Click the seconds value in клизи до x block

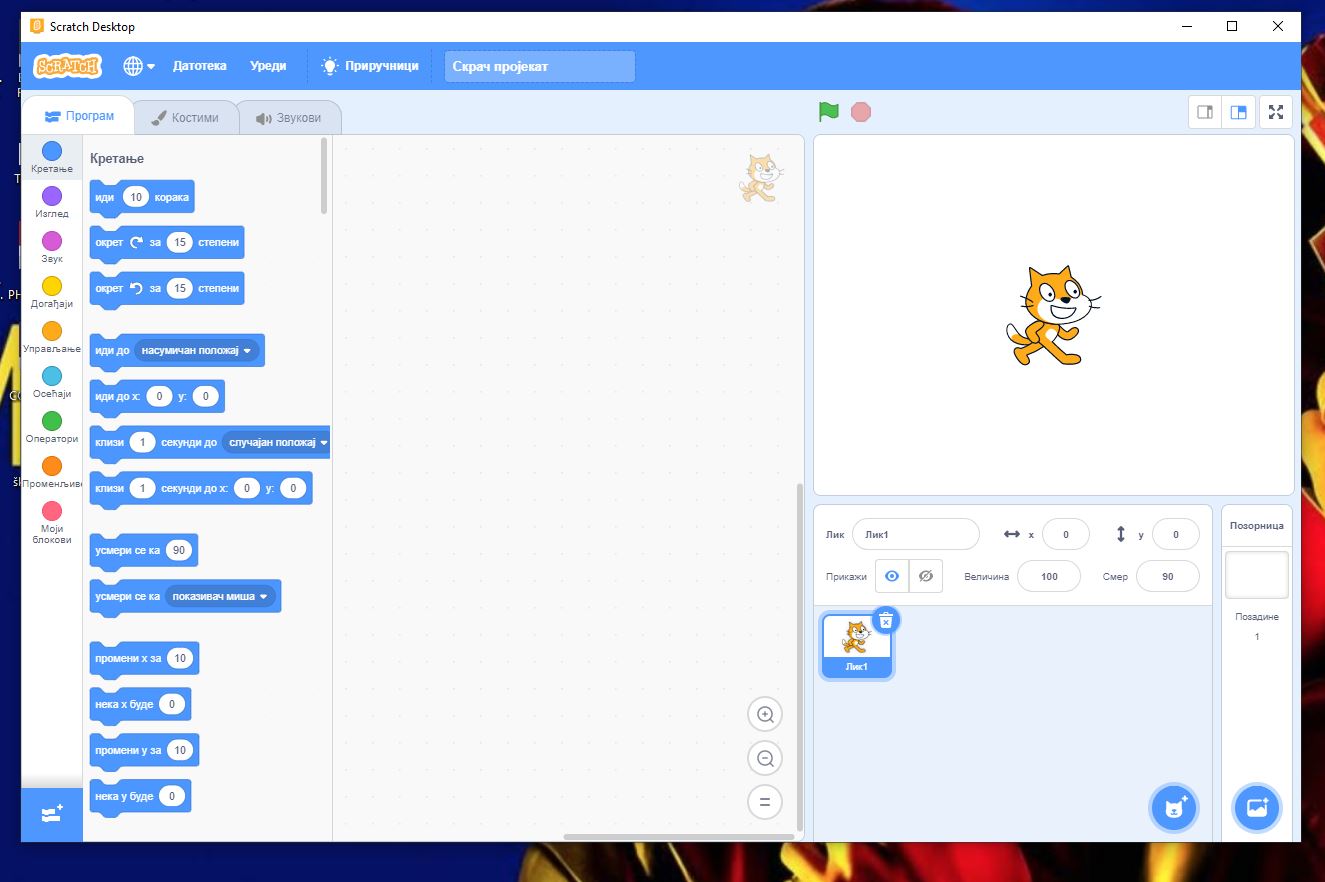(143, 488)
